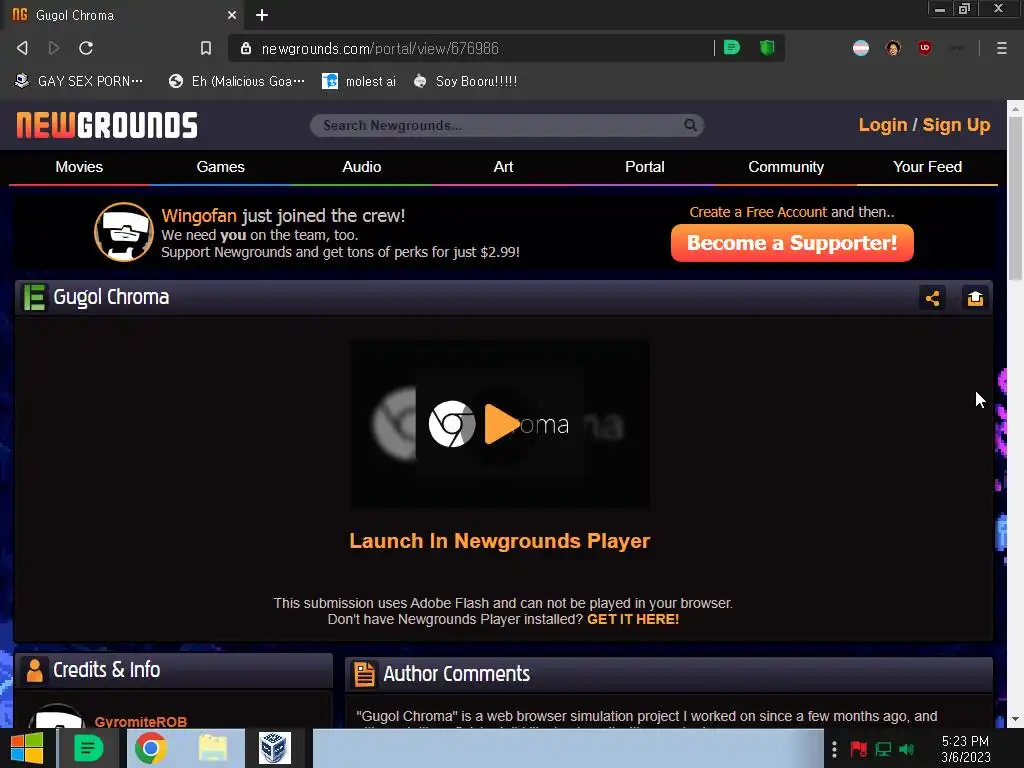Open the molest ai bookmark
Image resolution: width=1024 pixels, height=768 pixels.
[x=359, y=81]
